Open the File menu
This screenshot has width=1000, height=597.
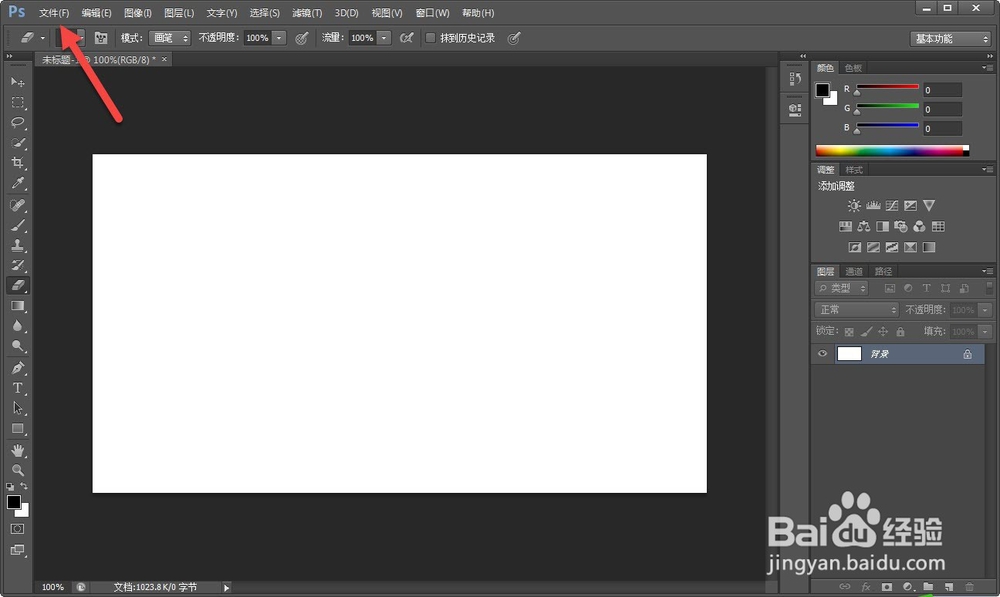point(54,13)
